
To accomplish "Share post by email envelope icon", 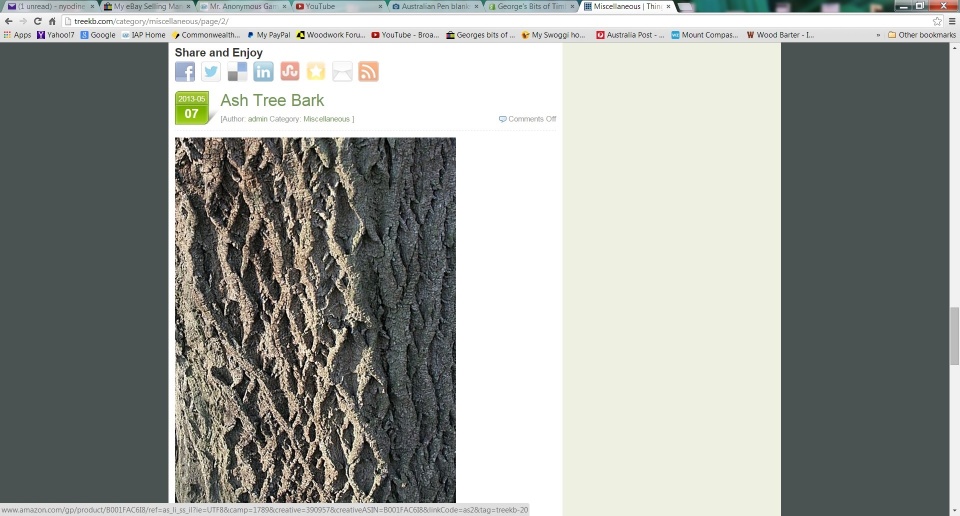I will (342, 72).
